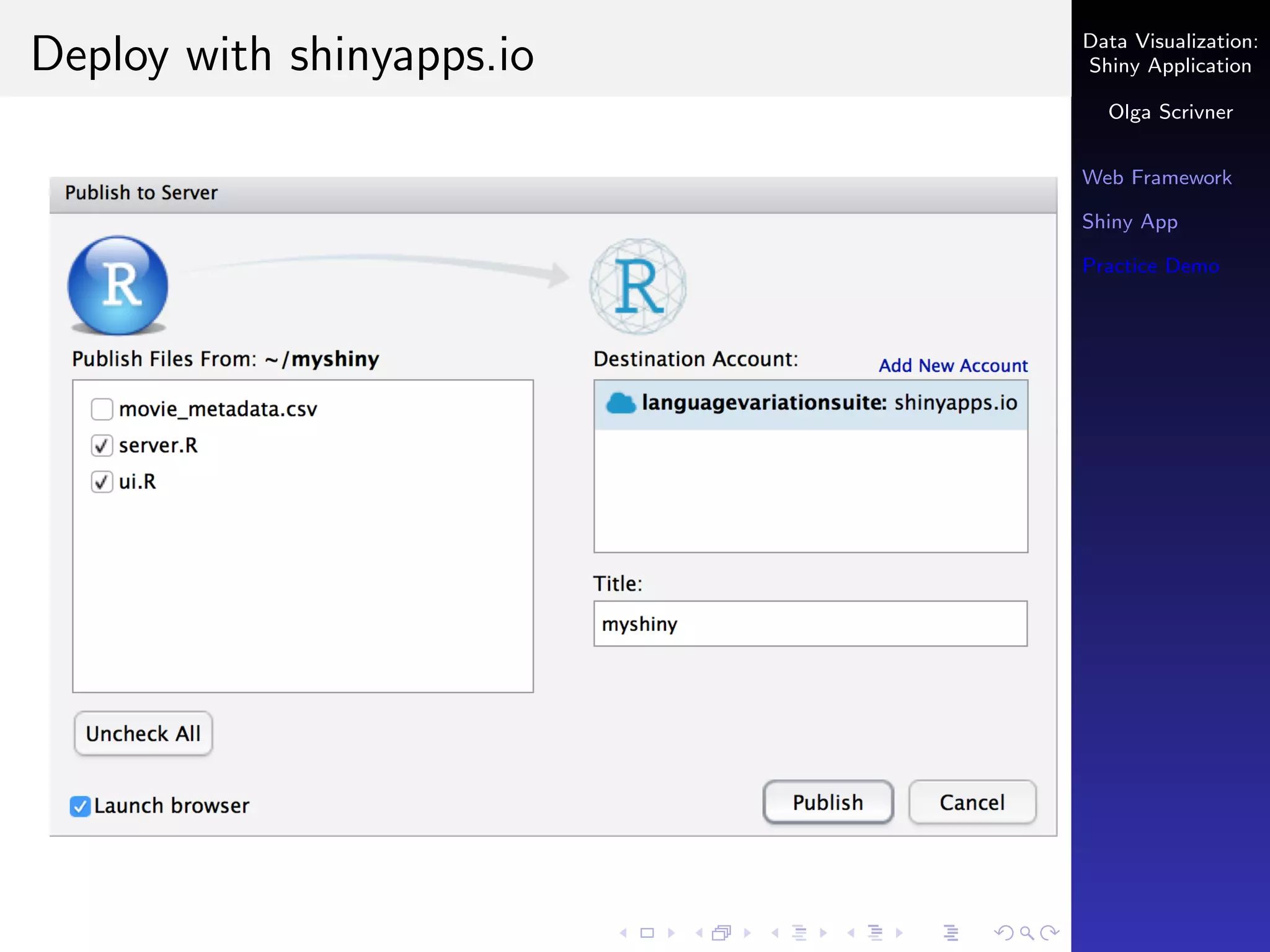Click the Data Visualization: Shiny Application title link
The width and height of the screenshot is (1270, 952).
click(1170, 53)
